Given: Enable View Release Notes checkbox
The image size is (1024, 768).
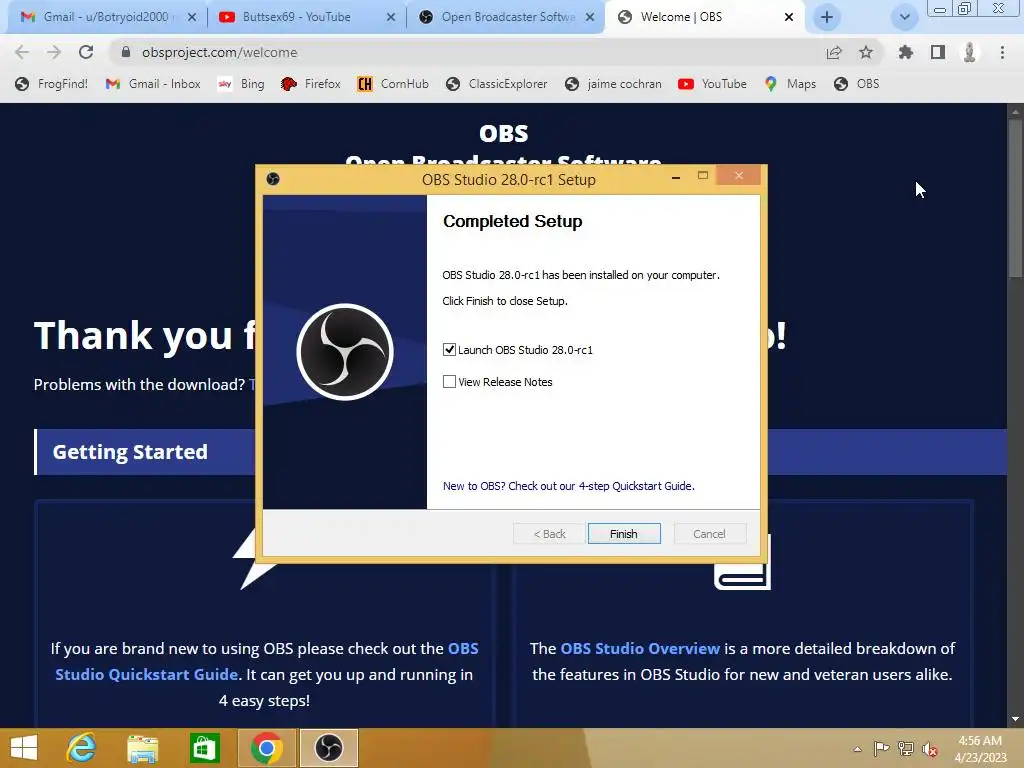Looking at the screenshot, I should [449, 381].
